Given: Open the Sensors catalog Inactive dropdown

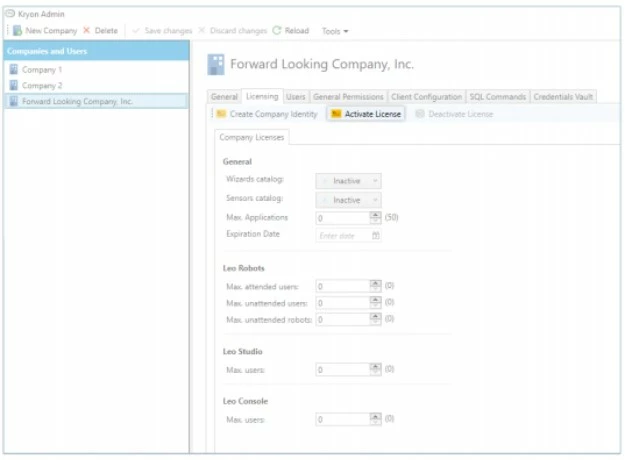Looking at the screenshot, I should tap(348, 200).
